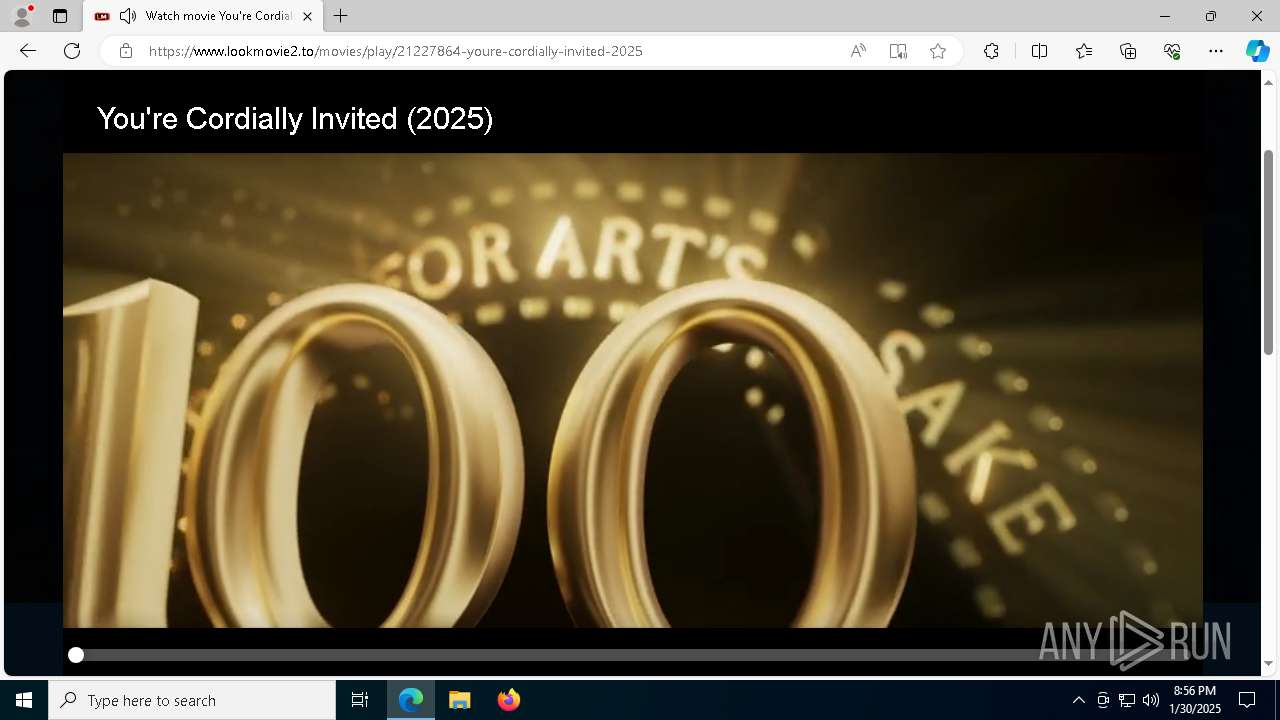This screenshot has height=720, width=1280.
Task: Open the volume control tray icon
Action: [x=1151, y=700]
